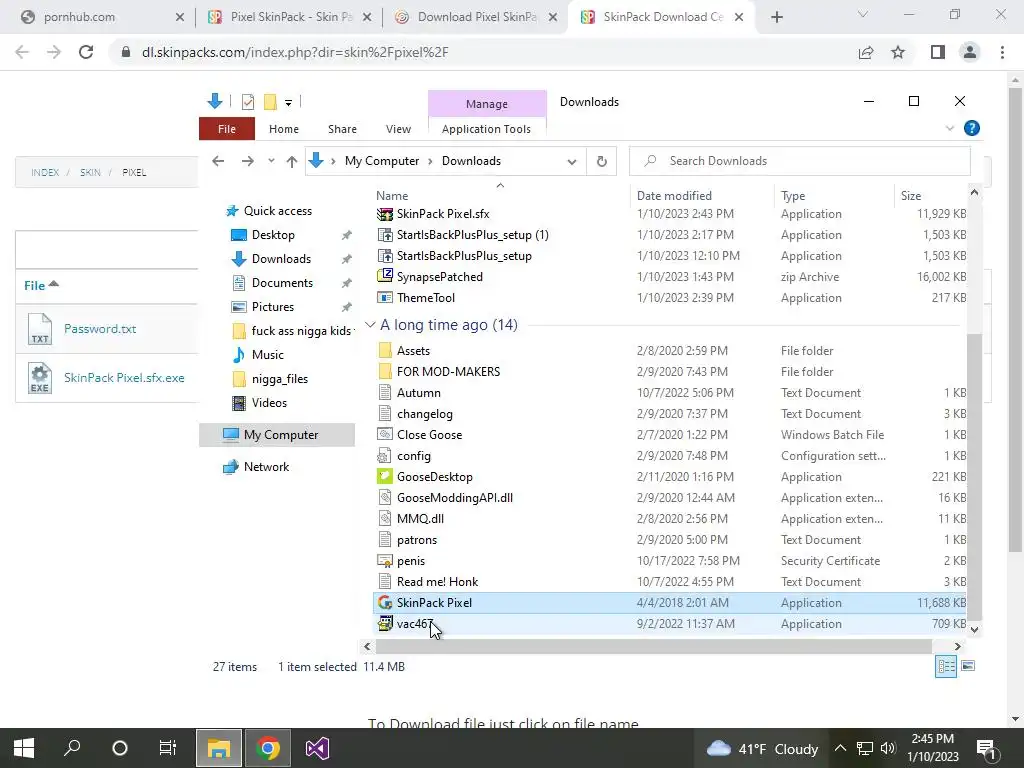
Task: Select Music in the navigation pane
Action: click(268, 355)
